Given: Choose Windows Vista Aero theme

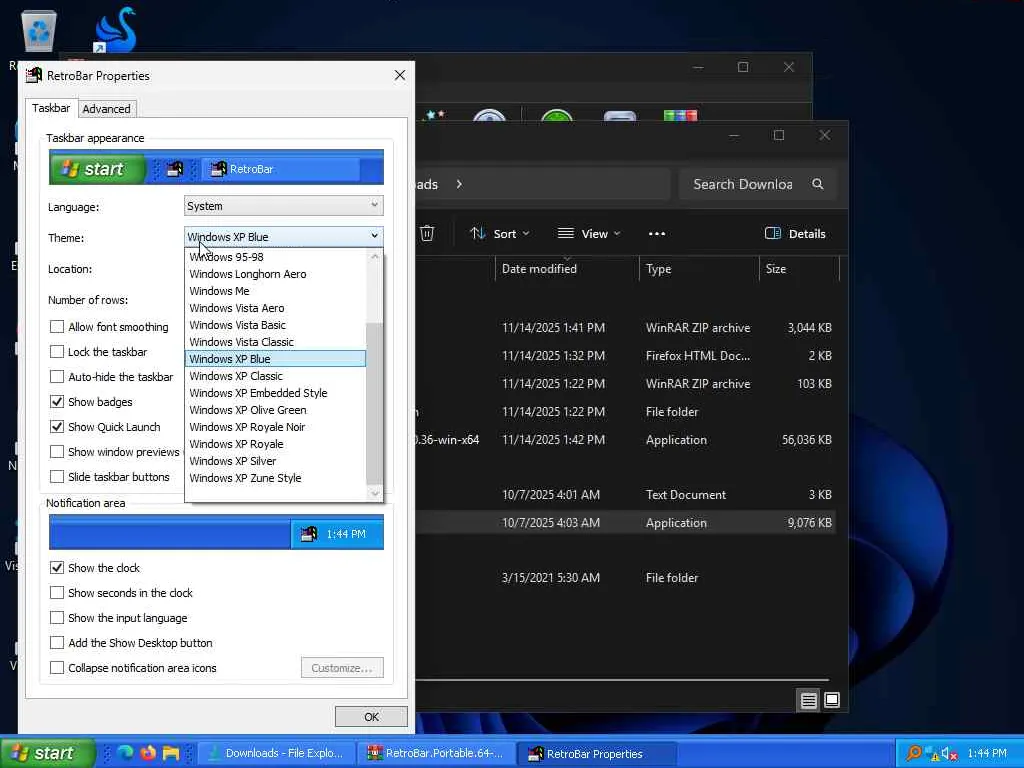Looking at the screenshot, I should click(276, 308).
